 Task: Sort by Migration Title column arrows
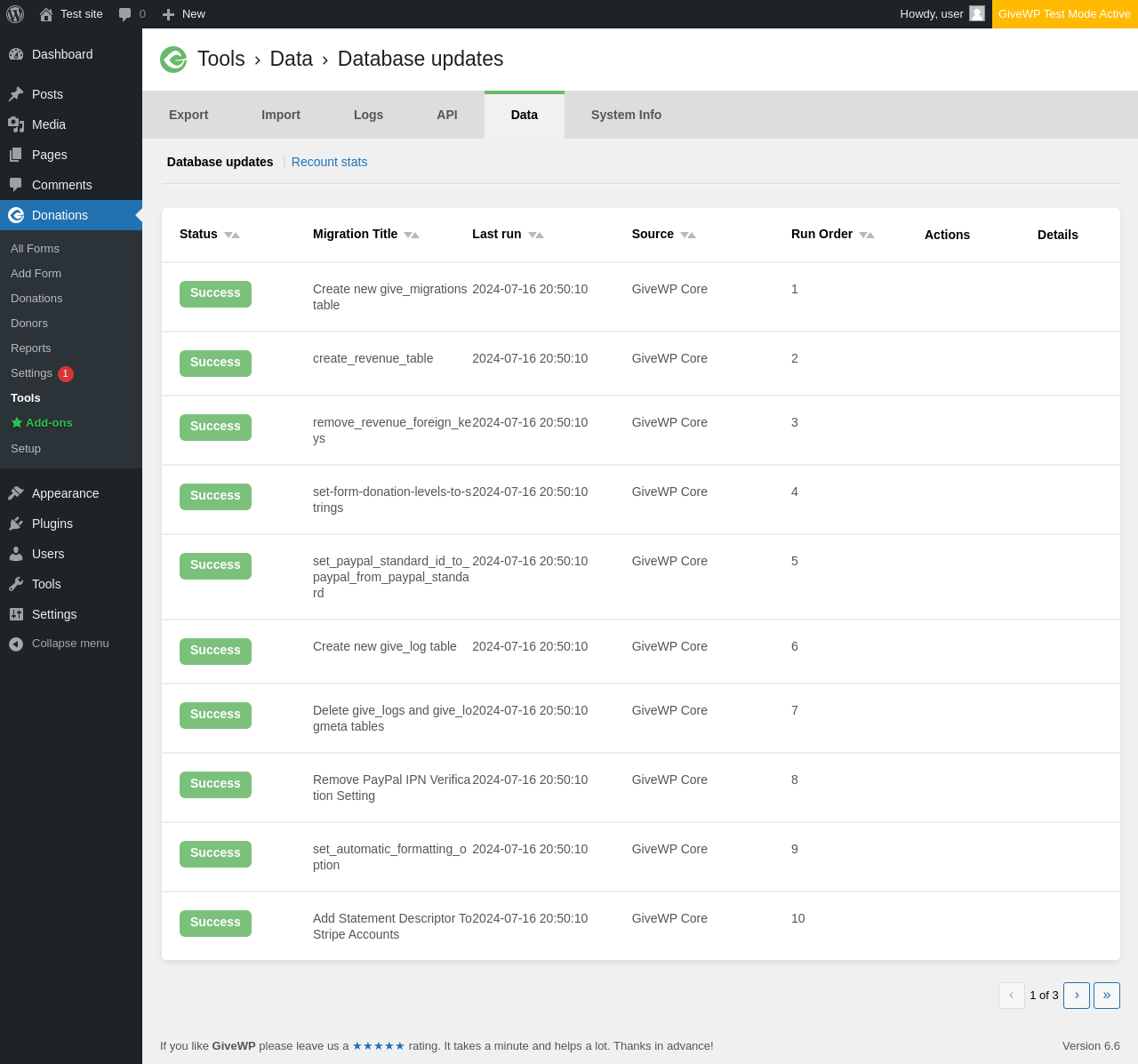412,235
